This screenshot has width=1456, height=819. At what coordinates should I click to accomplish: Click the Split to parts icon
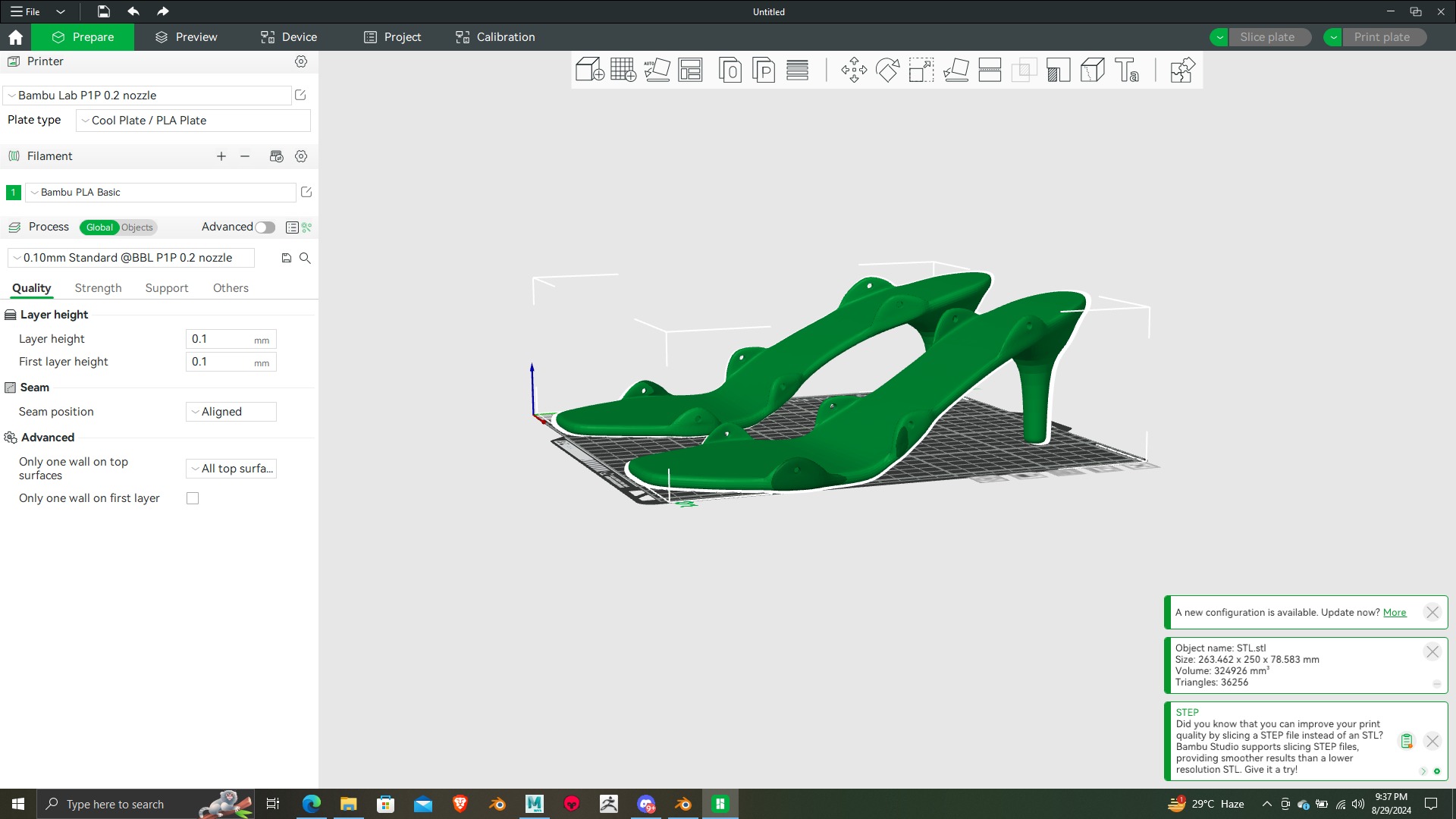coord(764,70)
